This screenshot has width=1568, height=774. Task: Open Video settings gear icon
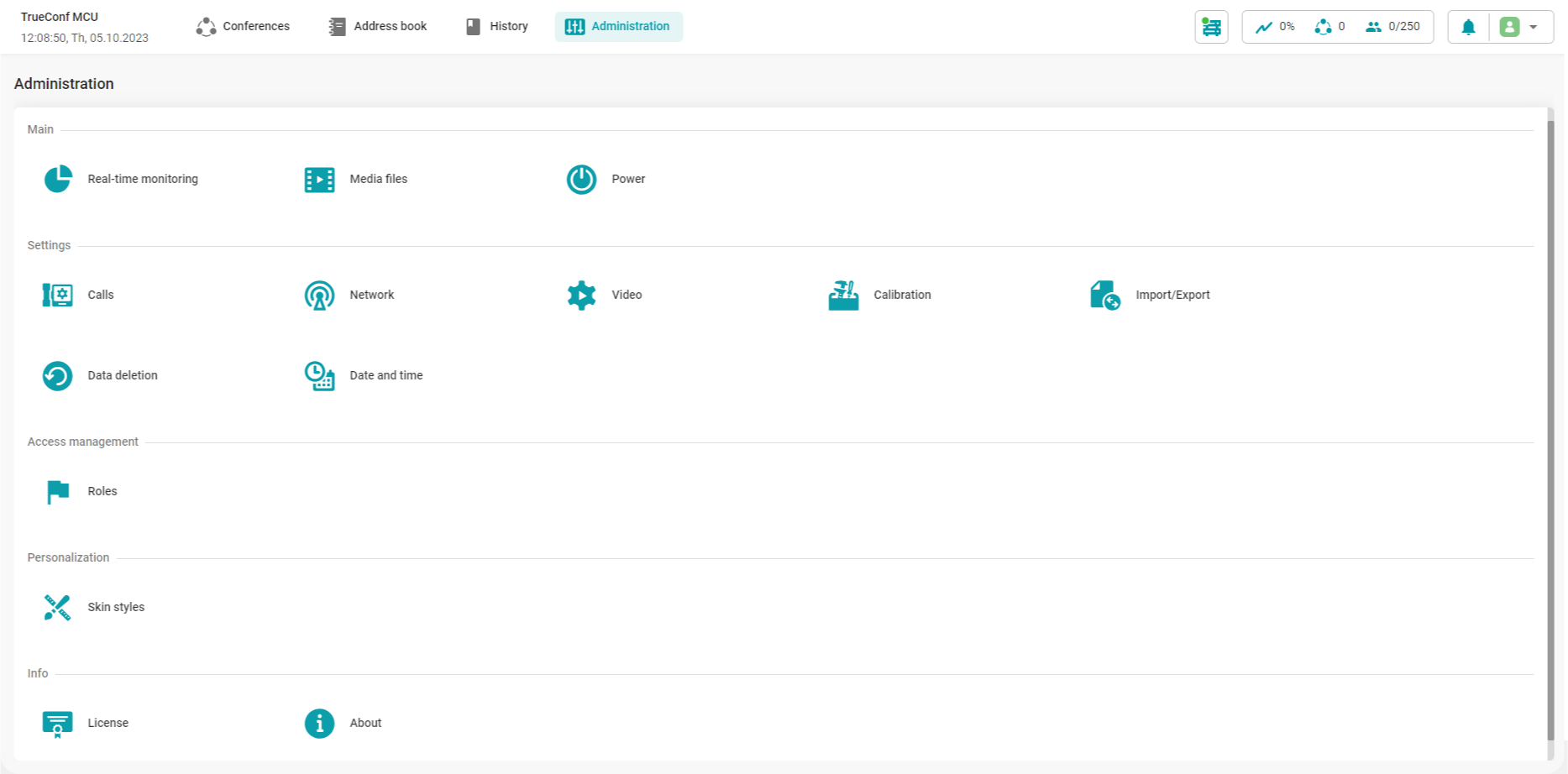point(581,295)
